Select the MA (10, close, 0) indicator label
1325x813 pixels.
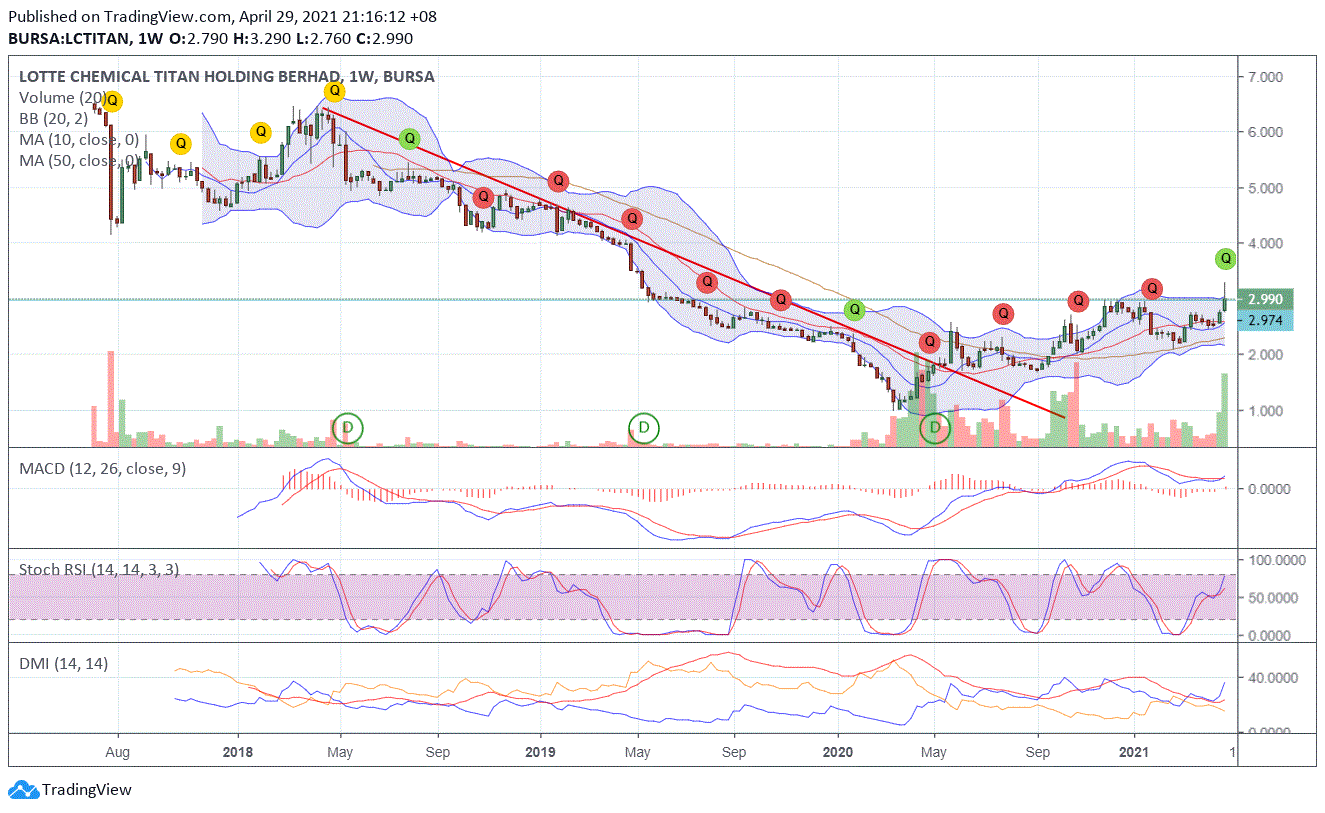point(79,139)
